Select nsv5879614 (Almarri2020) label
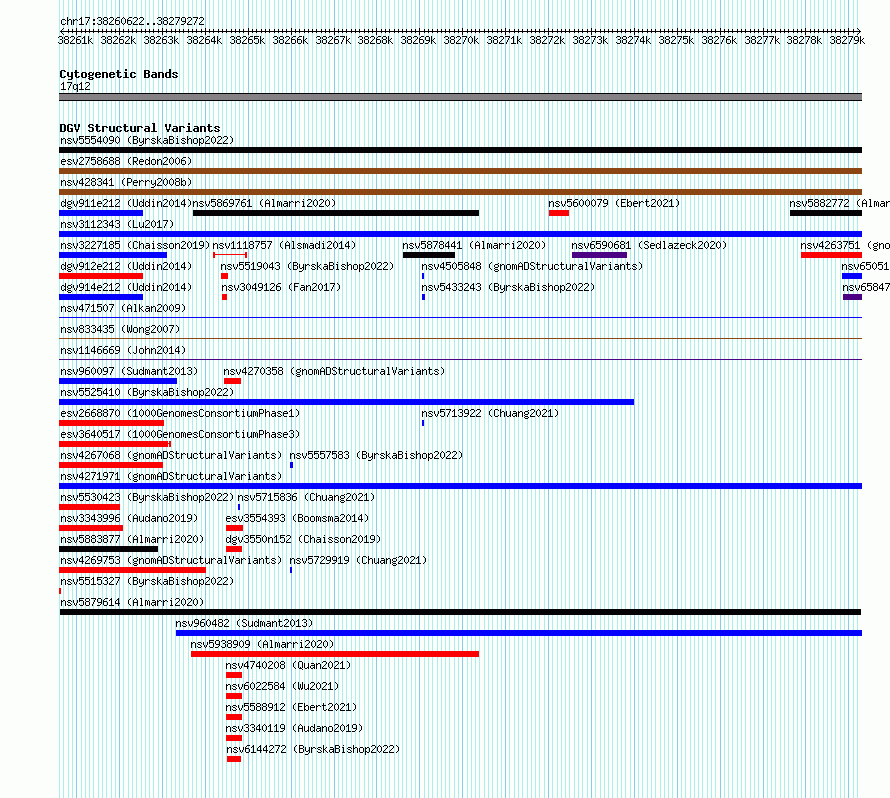890x798 pixels. [132, 602]
